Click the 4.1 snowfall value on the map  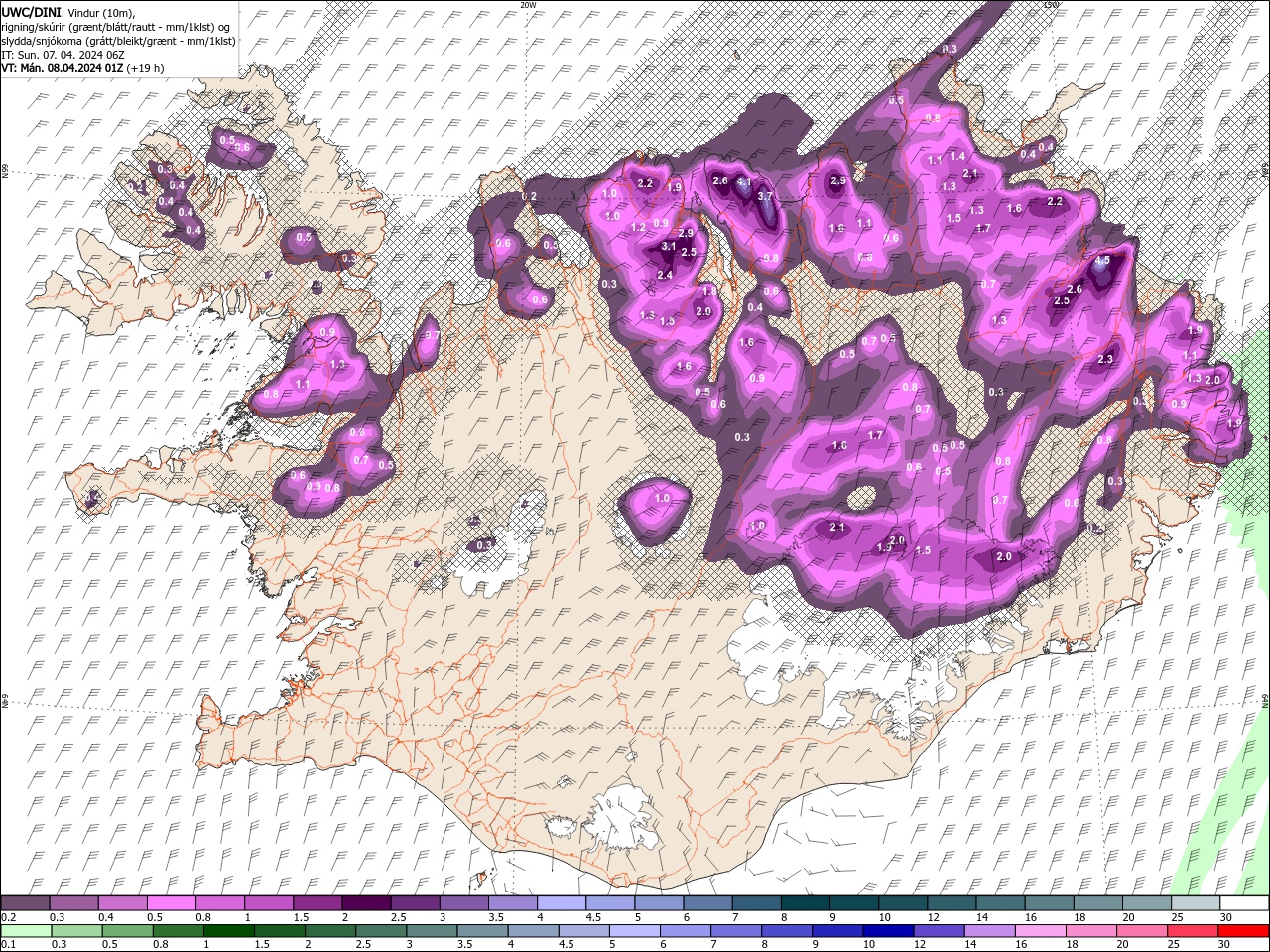pos(743,183)
